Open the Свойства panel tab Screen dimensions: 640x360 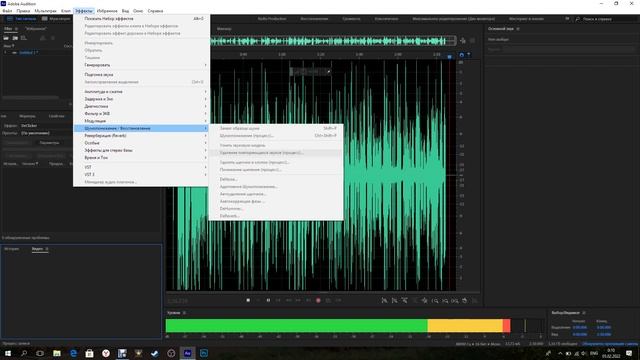tap(57, 116)
